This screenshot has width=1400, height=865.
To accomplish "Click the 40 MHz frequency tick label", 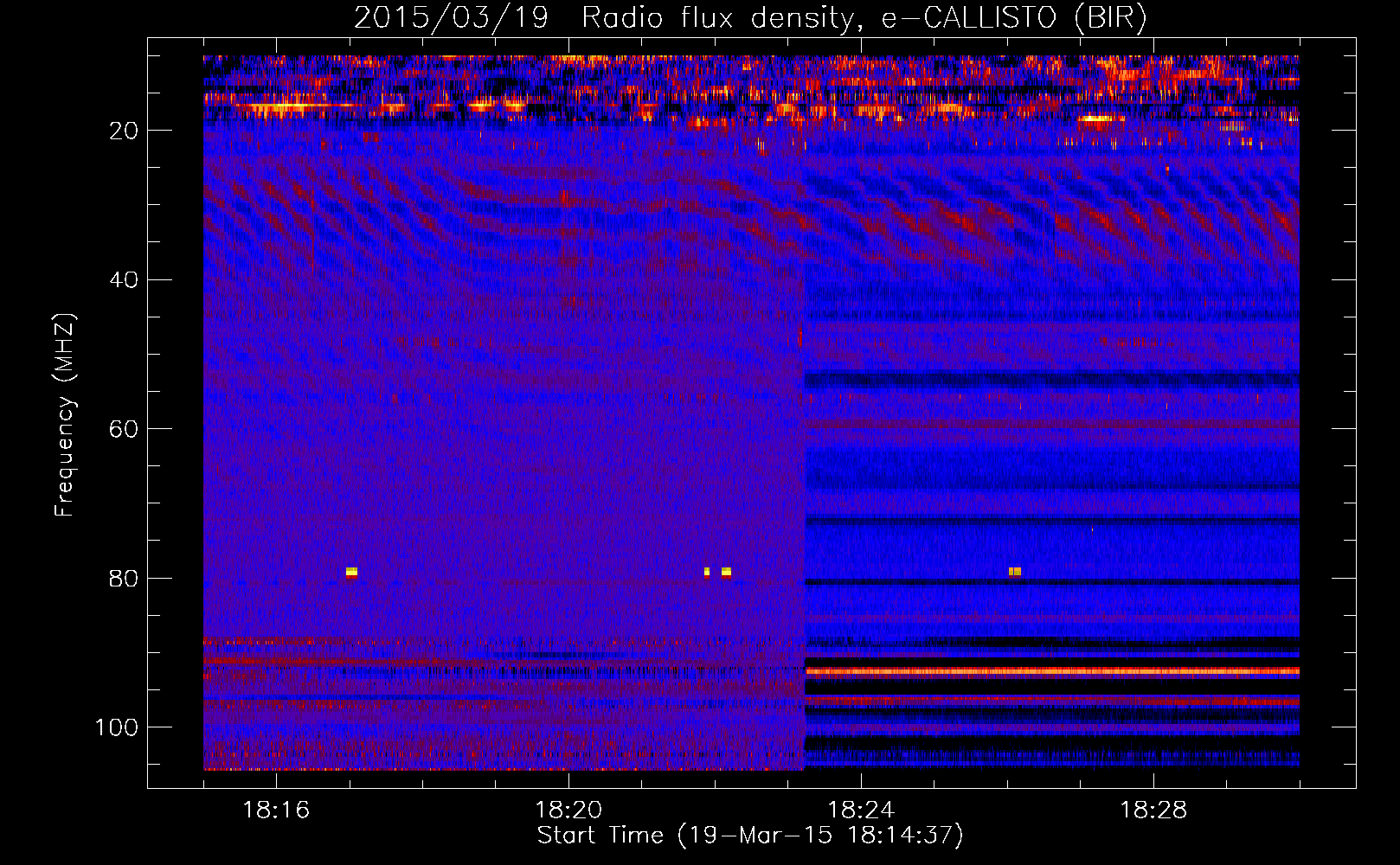I will pos(125,280).
